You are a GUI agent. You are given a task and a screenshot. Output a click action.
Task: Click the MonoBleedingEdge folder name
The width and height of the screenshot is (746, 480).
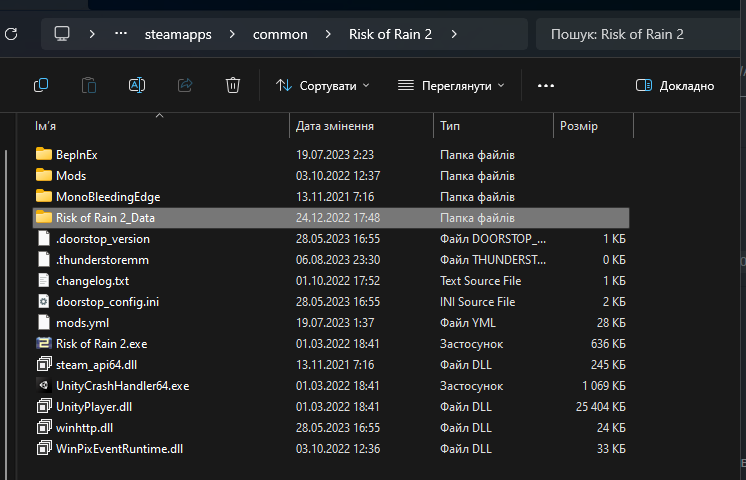pos(108,197)
